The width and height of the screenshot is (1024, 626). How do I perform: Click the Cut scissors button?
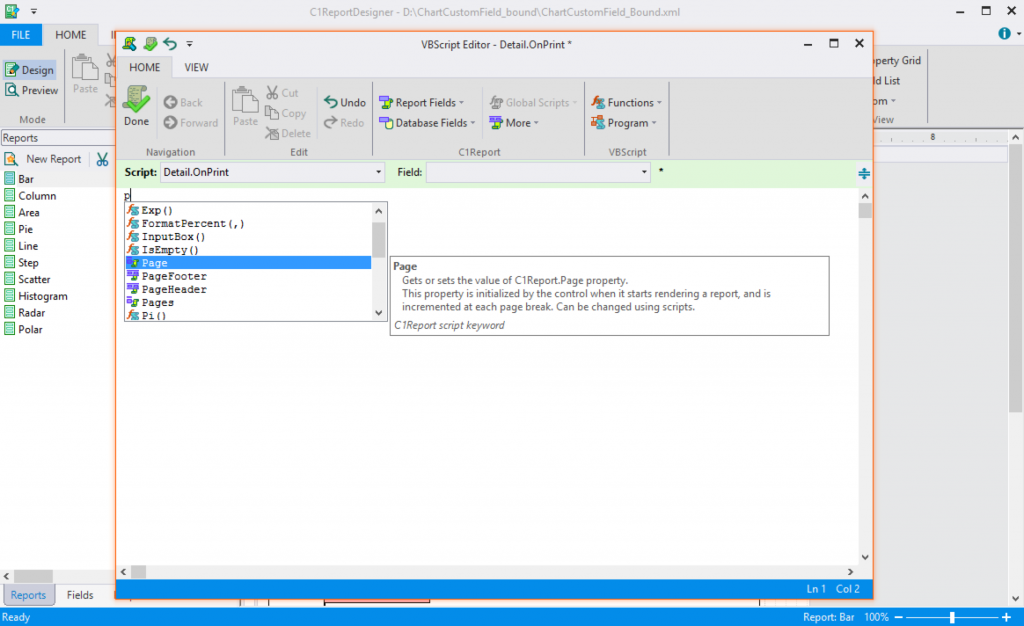coord(282,93)
